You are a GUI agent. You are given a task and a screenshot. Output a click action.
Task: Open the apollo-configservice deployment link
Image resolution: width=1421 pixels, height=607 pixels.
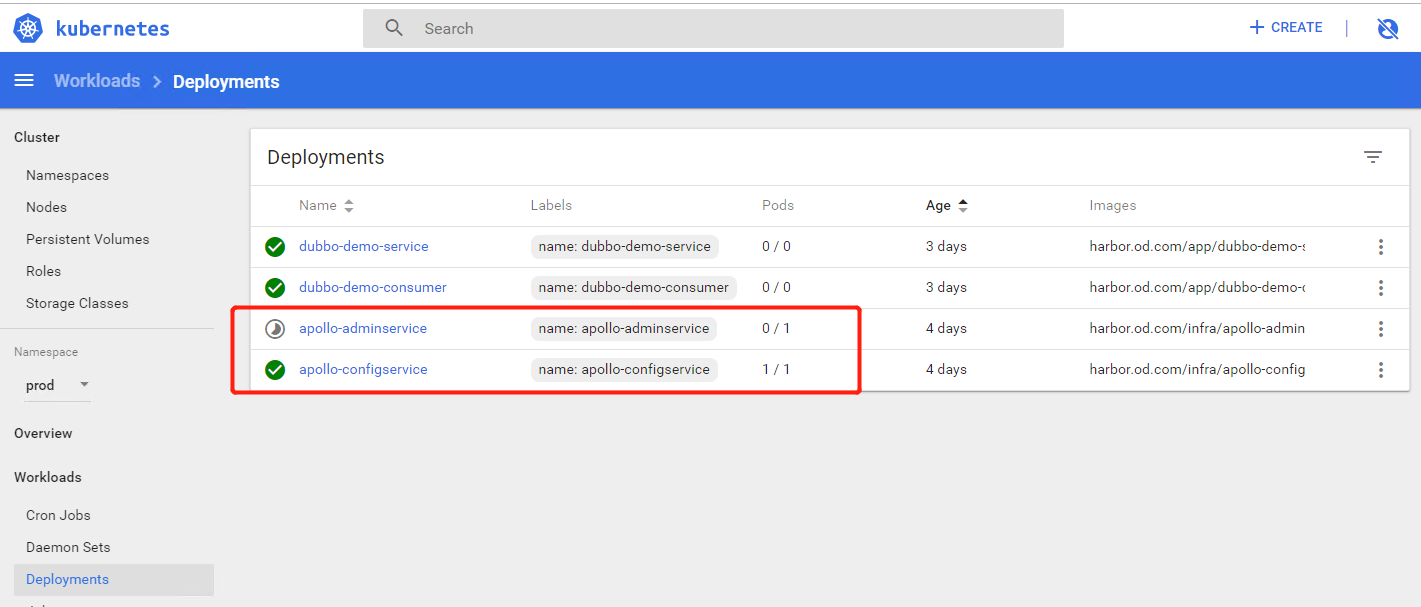[363, 370]
